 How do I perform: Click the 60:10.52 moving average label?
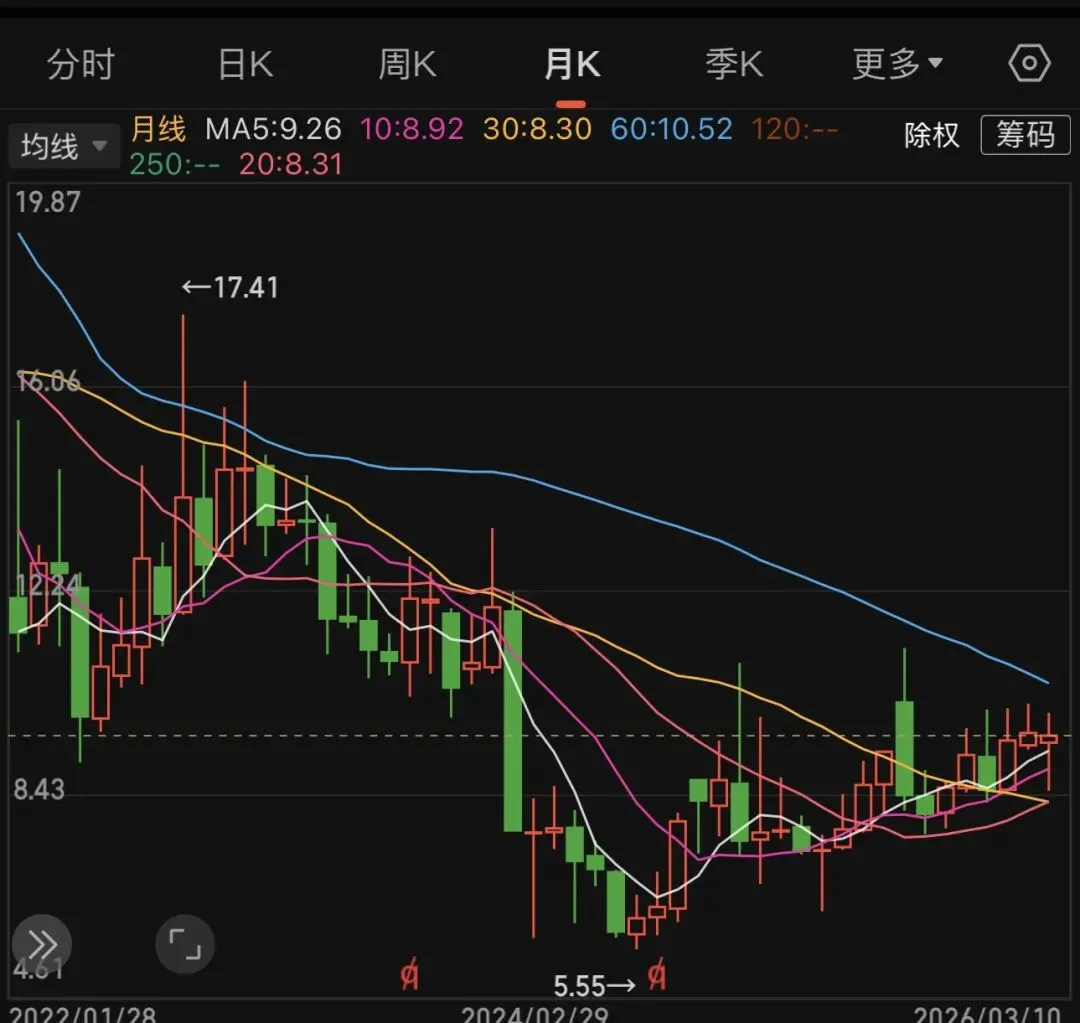pos(671,129)
